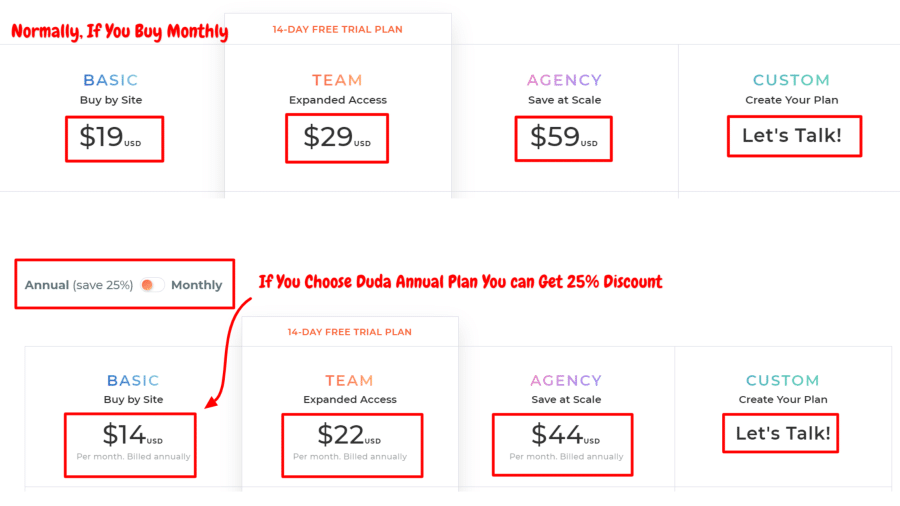Select the $14 Basic annual price
The image size is (900, 506).
133,435
